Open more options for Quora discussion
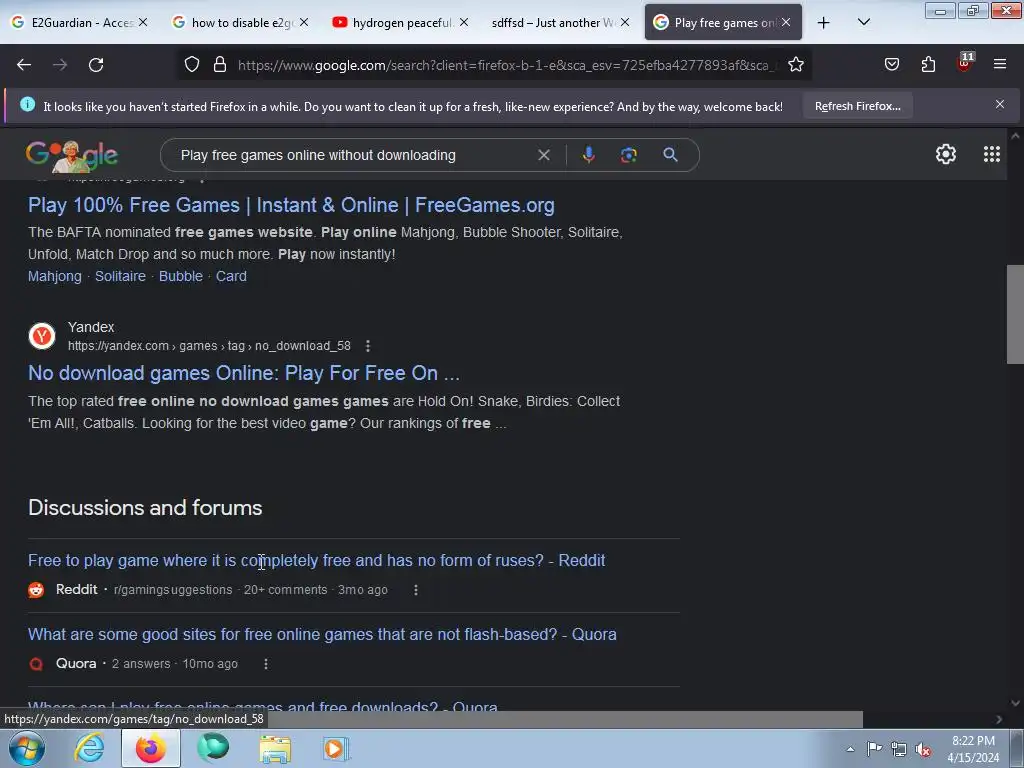 click(265, 664)
